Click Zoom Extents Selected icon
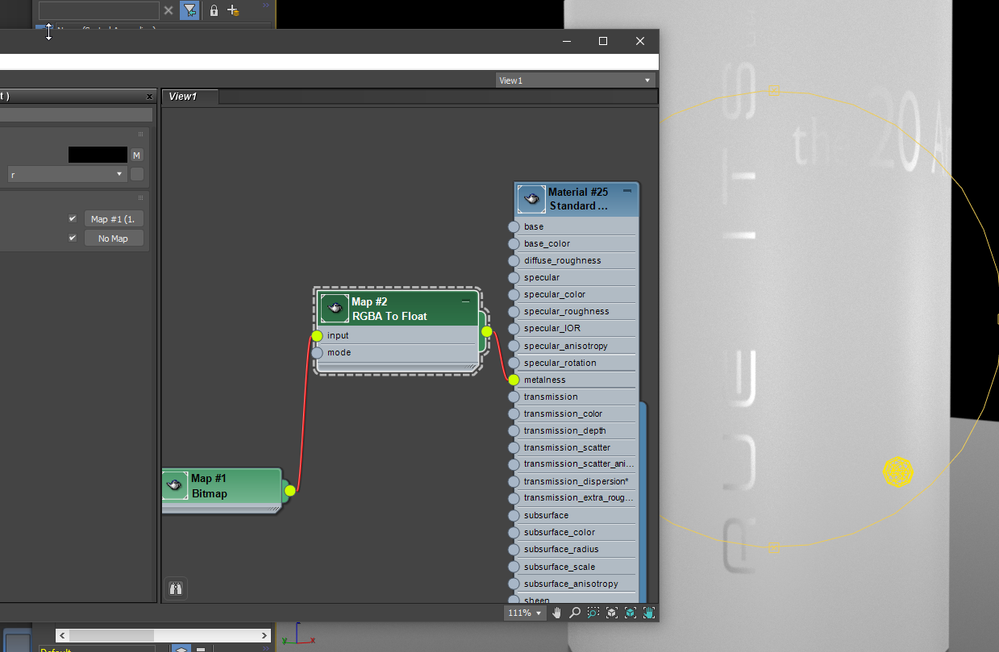 click(x=631, y=613)
